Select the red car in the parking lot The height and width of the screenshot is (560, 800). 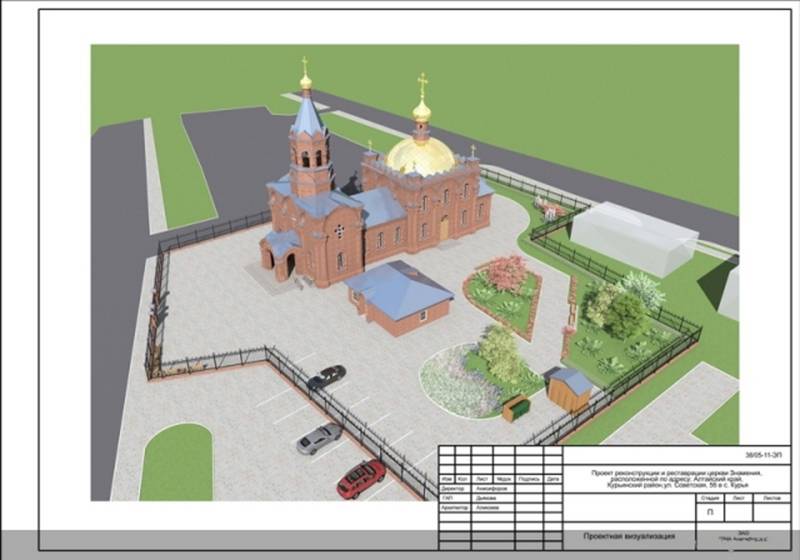[360, 478]
